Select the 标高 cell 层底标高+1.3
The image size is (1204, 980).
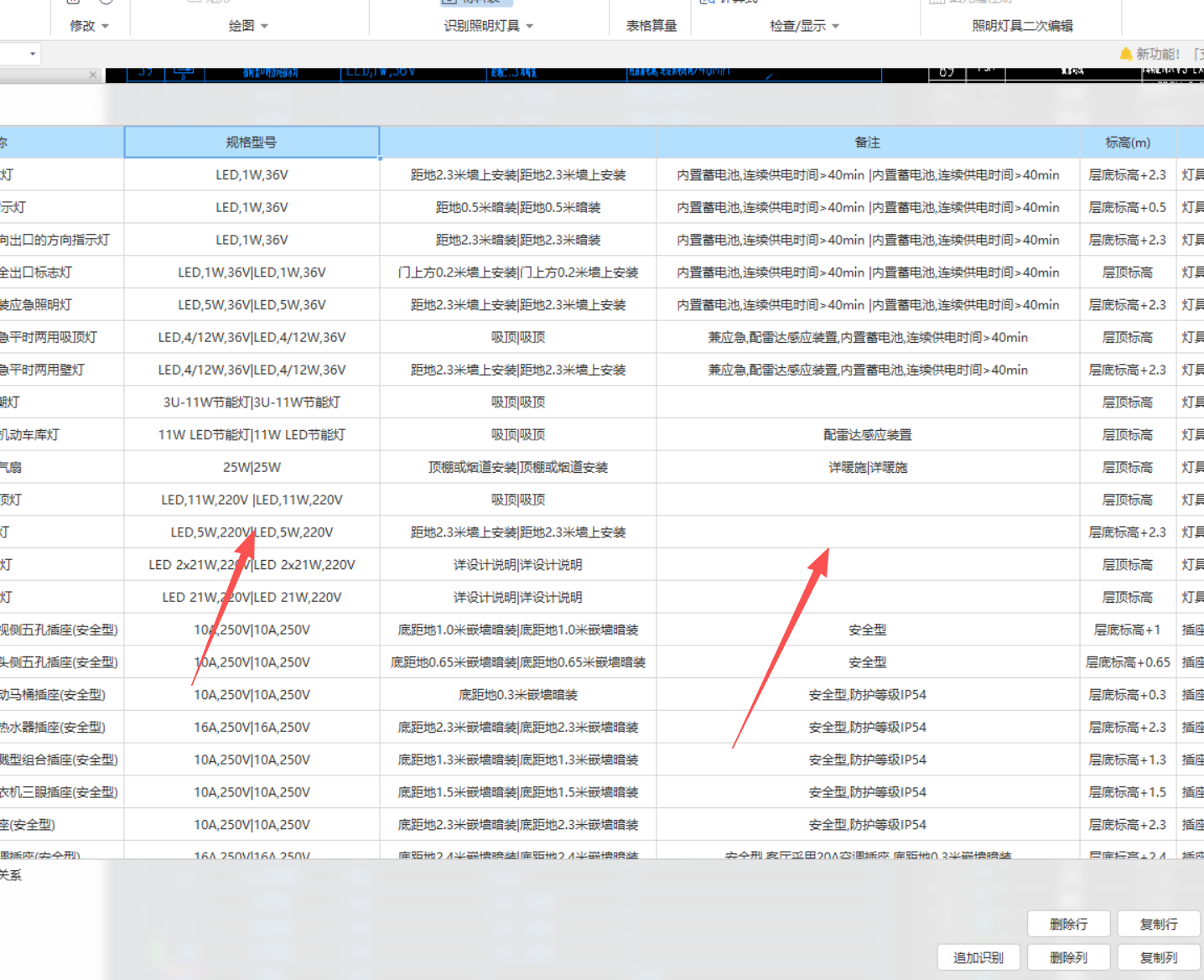[x=1128, y=760]
